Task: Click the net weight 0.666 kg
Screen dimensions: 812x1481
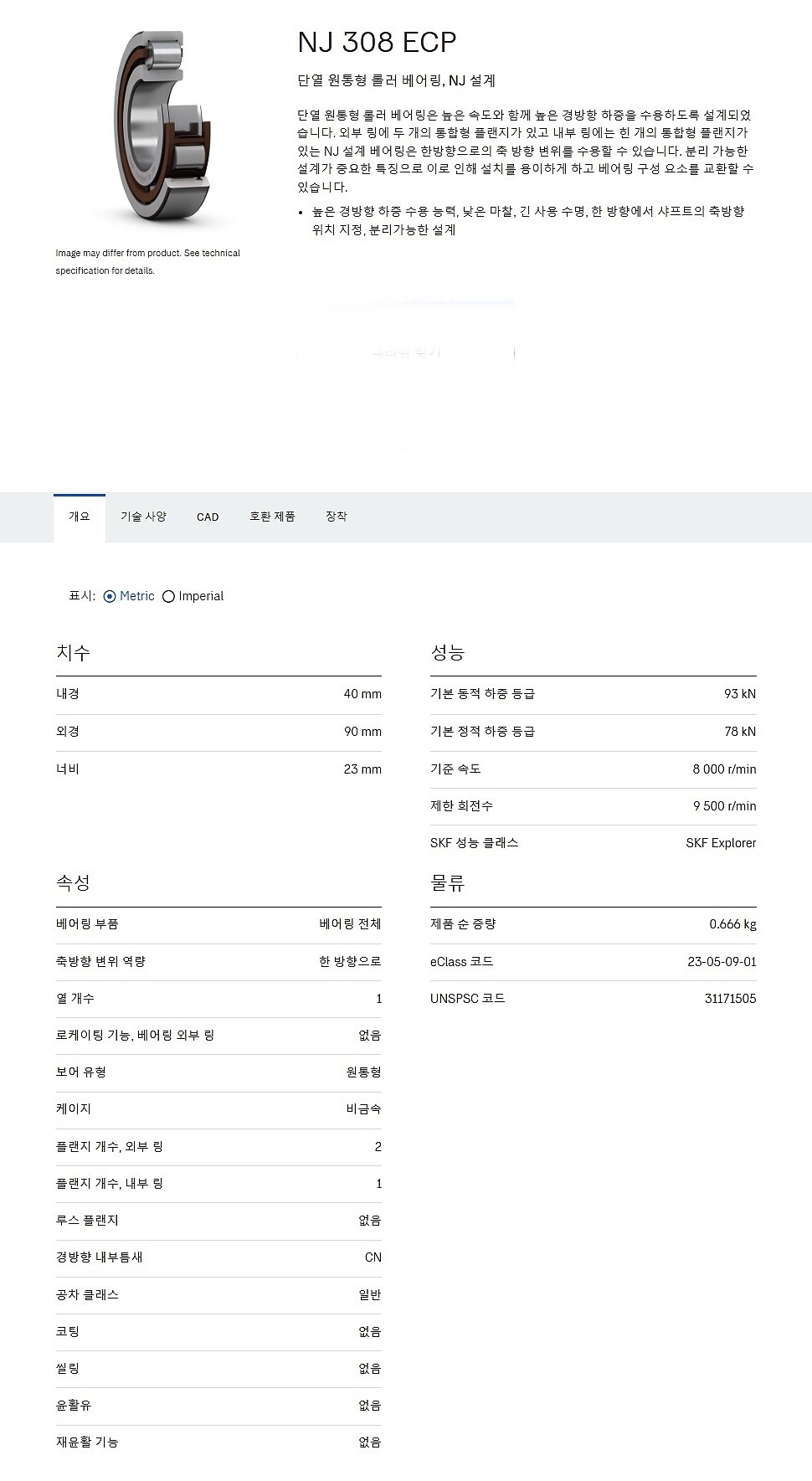Action: coord(732,924)
